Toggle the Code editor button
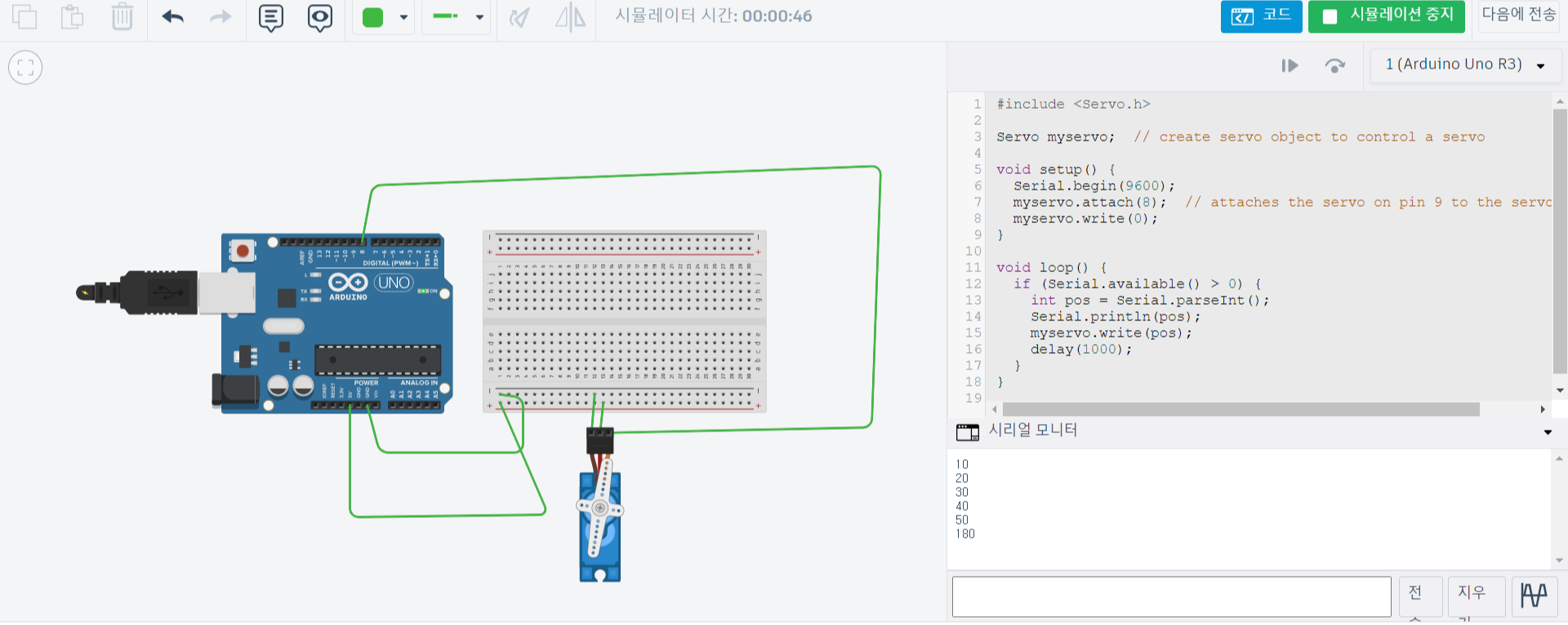 click(x=1261, y=16)
